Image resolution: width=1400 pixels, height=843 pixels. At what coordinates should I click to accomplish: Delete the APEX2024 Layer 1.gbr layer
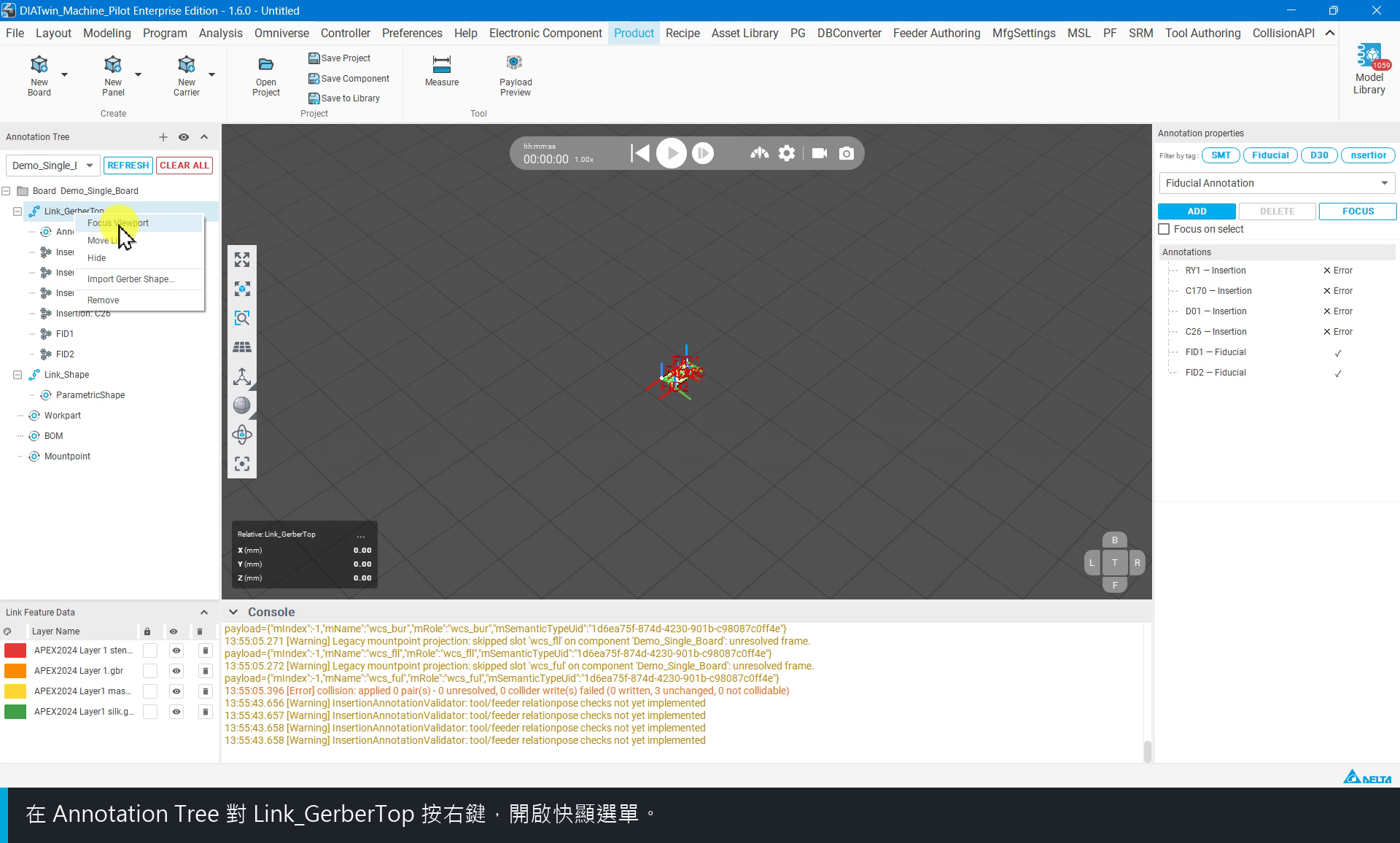coord(206,671)
